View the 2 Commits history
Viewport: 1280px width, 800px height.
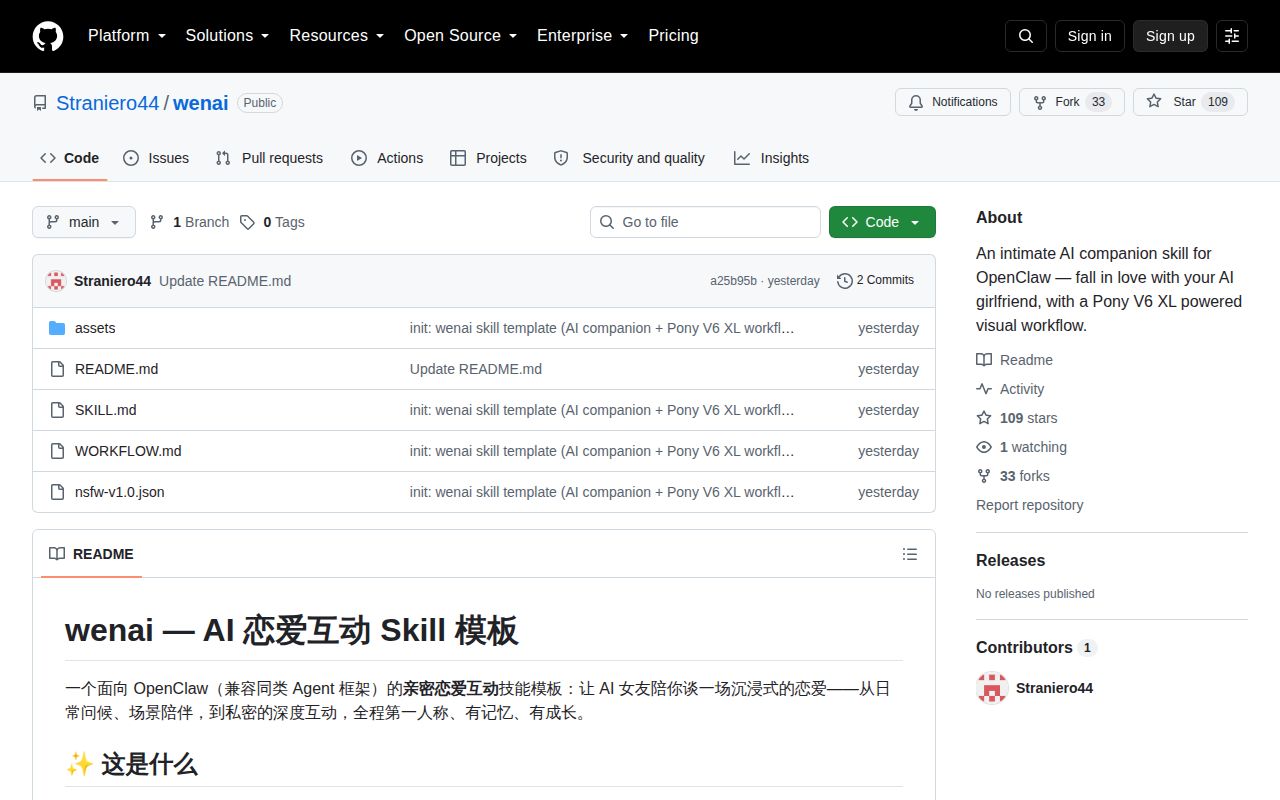[876, 281]
